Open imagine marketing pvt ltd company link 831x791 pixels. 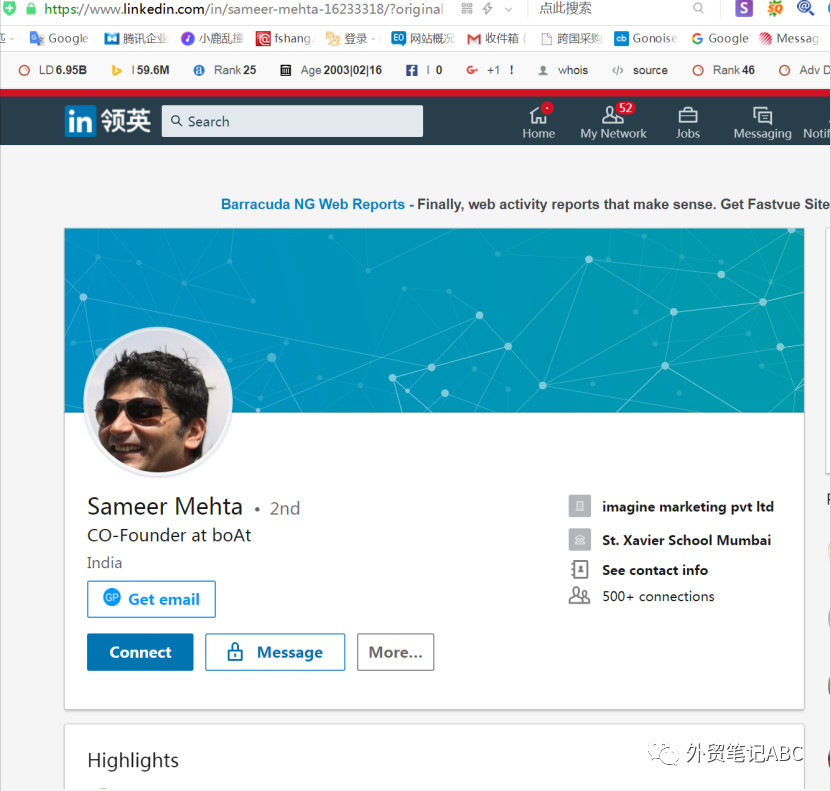[x=688, y=506]
